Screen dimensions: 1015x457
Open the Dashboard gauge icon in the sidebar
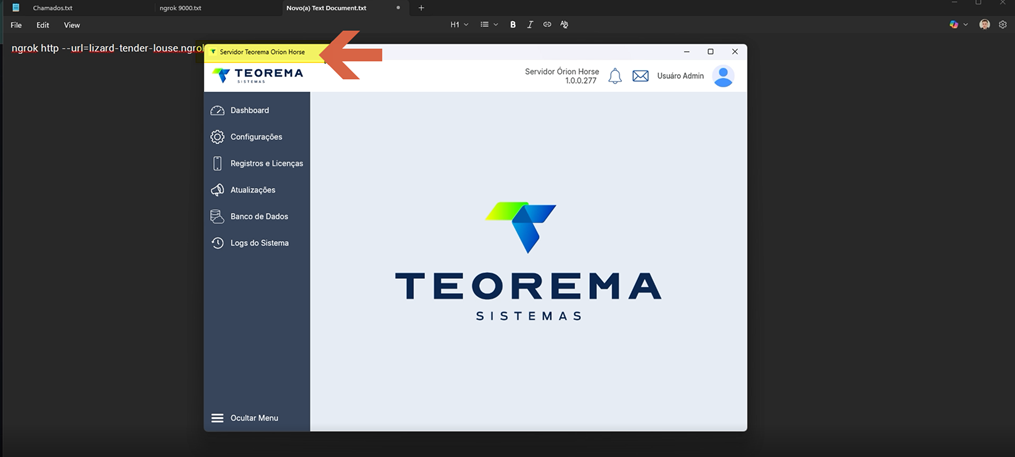(x=218, y=111)
